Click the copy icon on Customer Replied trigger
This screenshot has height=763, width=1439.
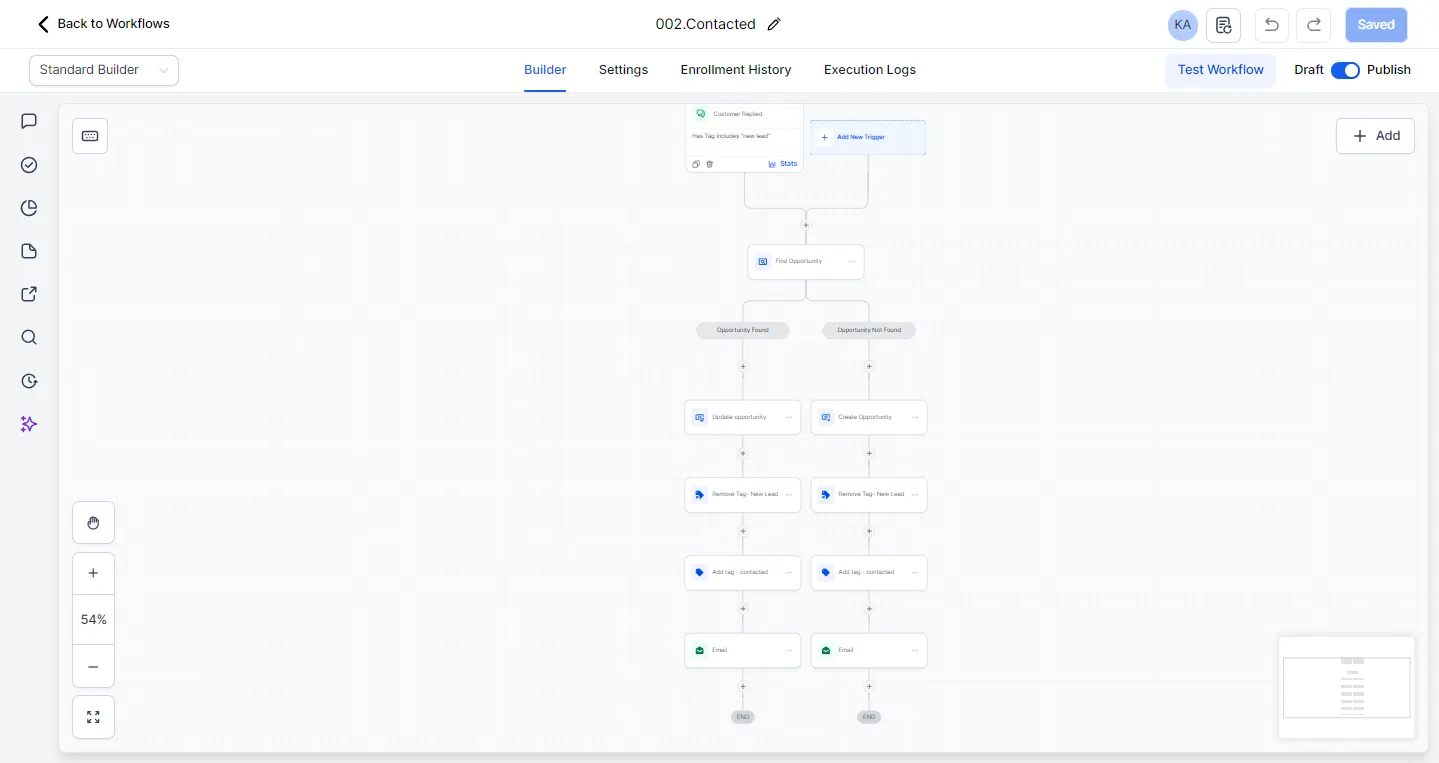tap(696, 164)
